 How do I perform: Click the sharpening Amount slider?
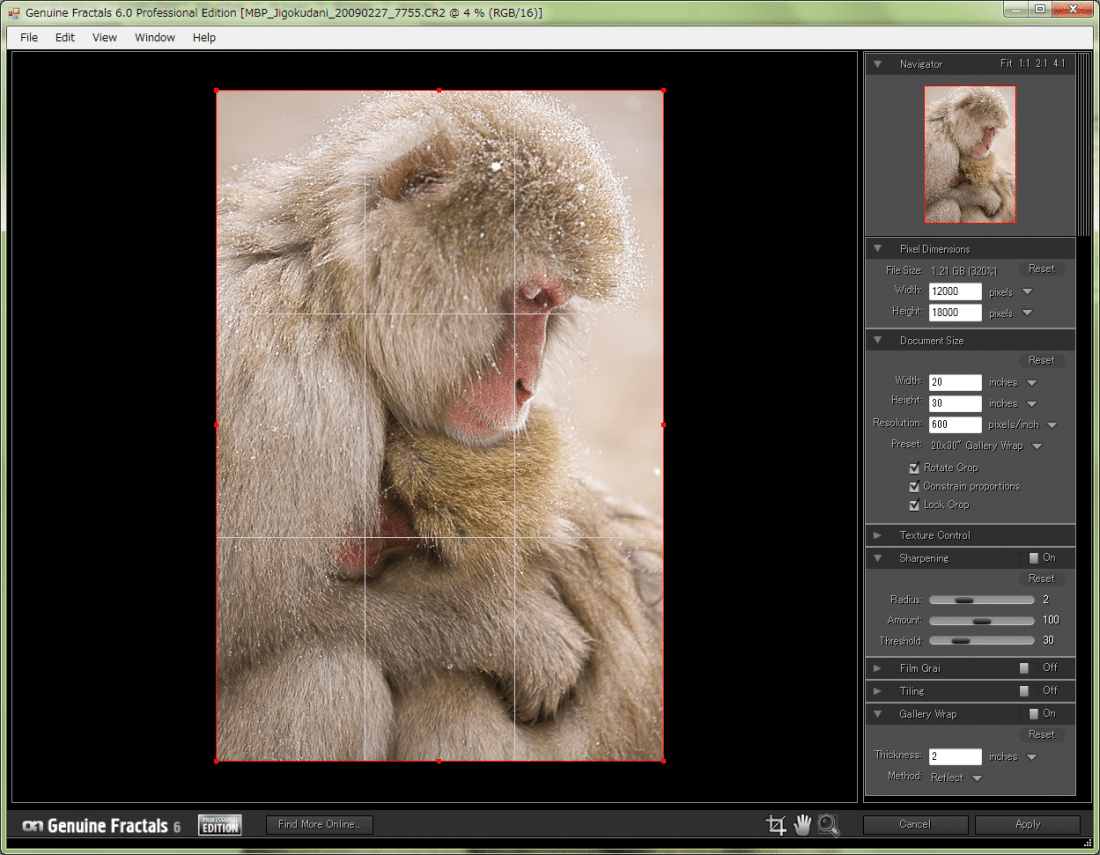point(981,620)
